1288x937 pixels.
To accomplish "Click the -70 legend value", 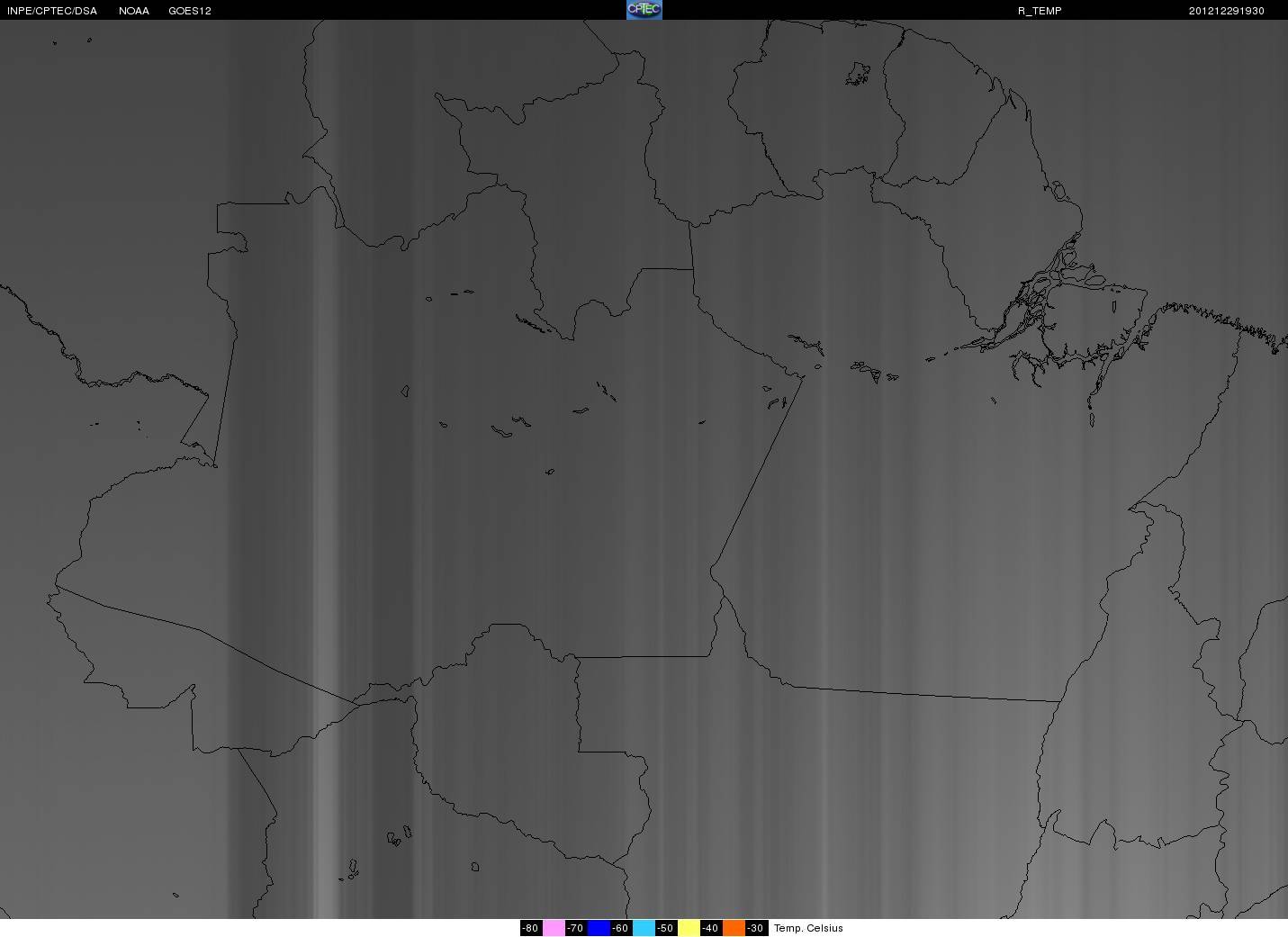I will tap(576, 928).
